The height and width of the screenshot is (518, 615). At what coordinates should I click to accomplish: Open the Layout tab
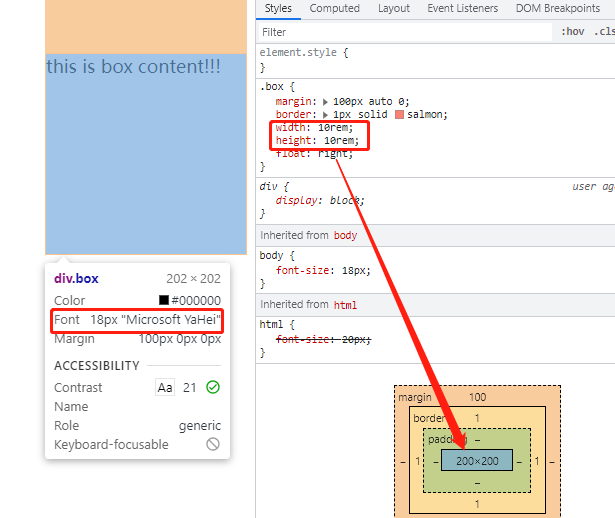coord(394,8)
